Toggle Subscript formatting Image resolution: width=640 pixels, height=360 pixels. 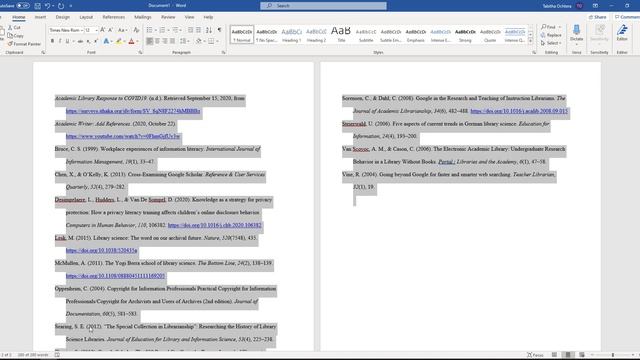(88, 41)
